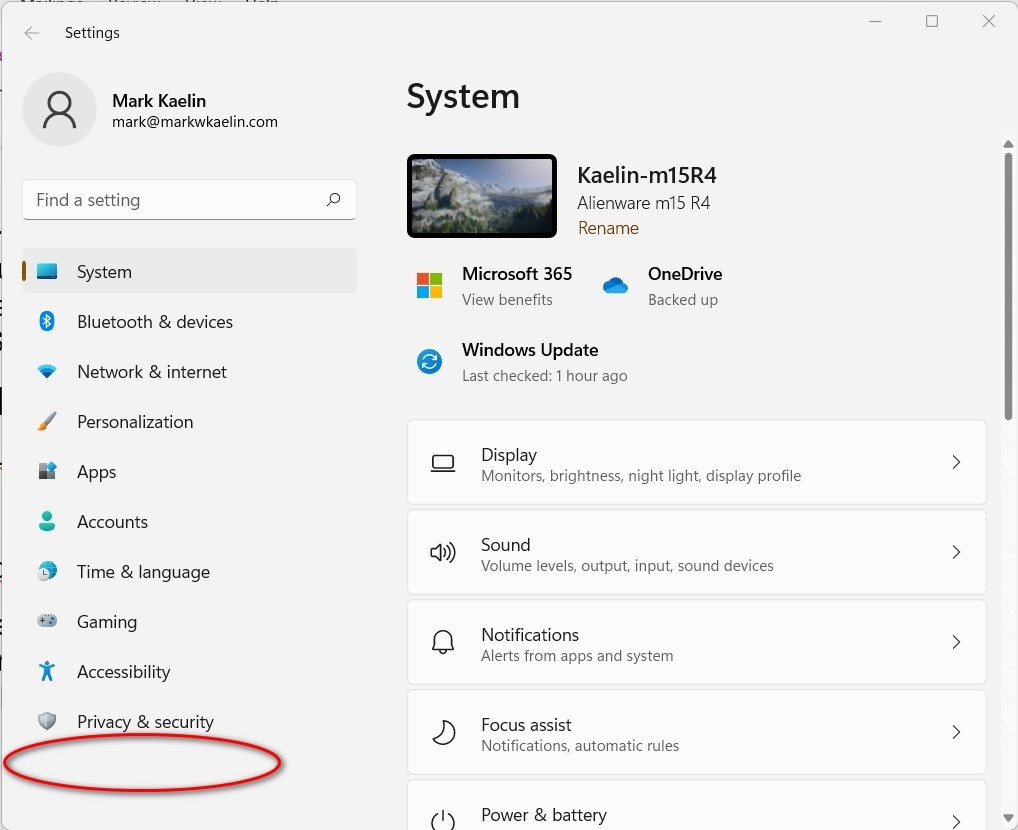Click the Gaming controller icon

pos(47,621)
